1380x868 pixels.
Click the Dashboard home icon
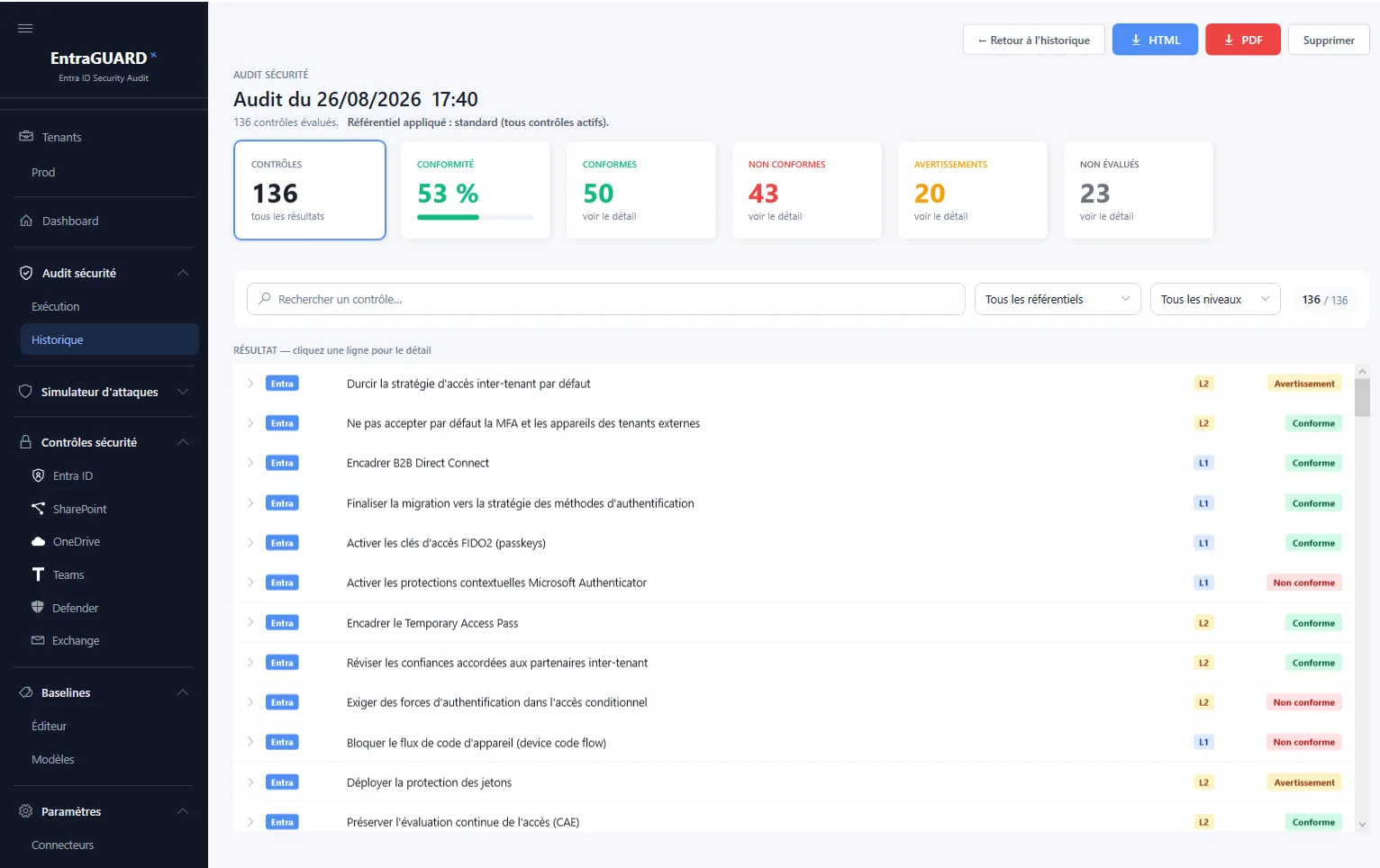(26, 221)
